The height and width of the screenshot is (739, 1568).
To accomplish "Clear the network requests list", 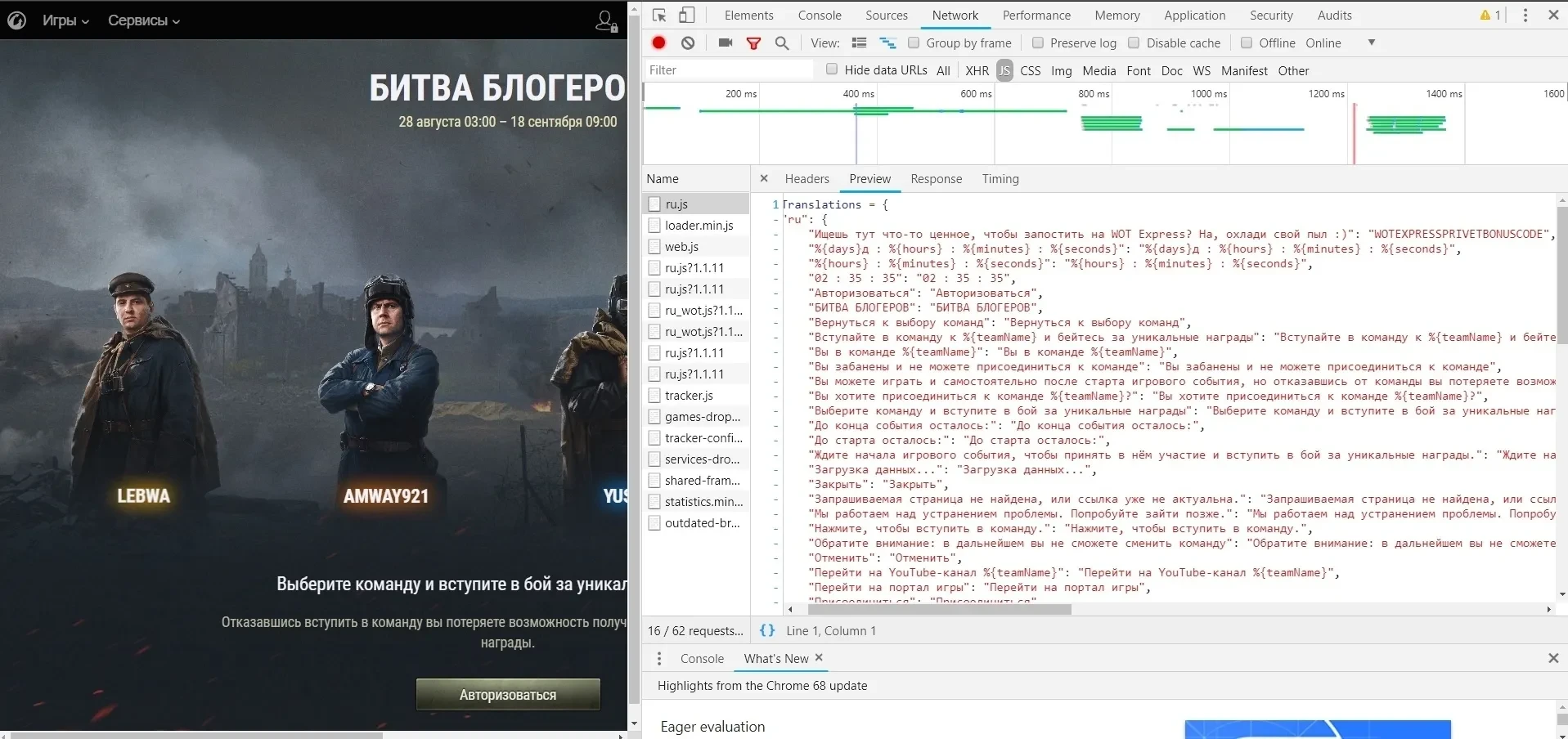I will [688, 43].
